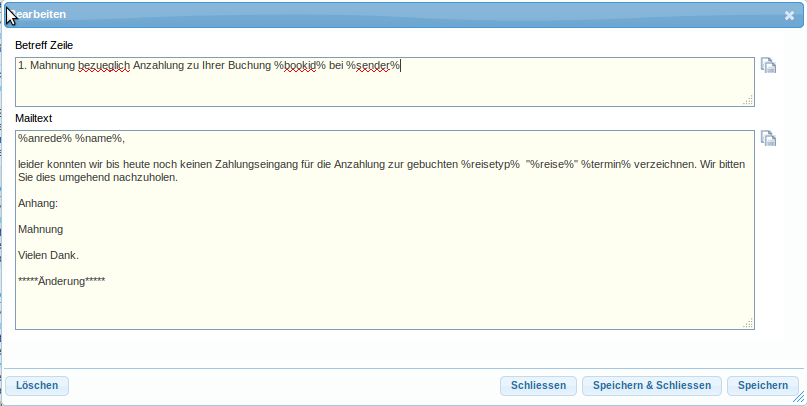This screenshot has height=406, width=807.
Task: Click the Vielen Dank. line in the mail body
Action: coord(48,255)
